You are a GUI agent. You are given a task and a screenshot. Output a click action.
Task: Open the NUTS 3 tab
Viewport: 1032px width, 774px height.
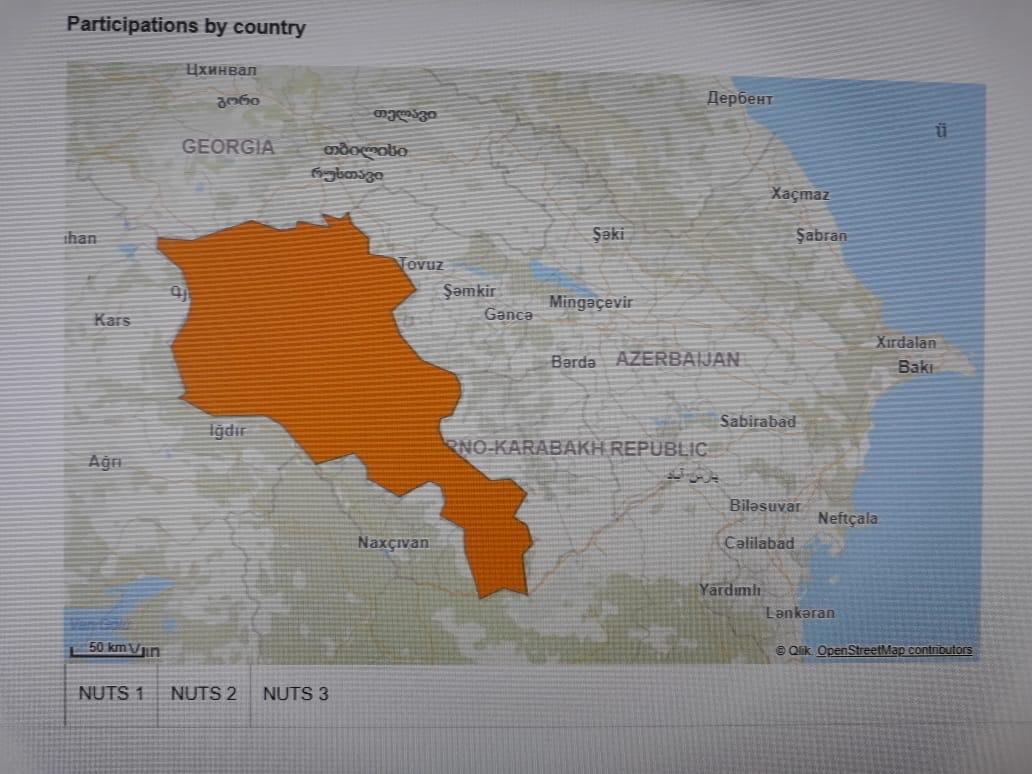tap(296, 694)
